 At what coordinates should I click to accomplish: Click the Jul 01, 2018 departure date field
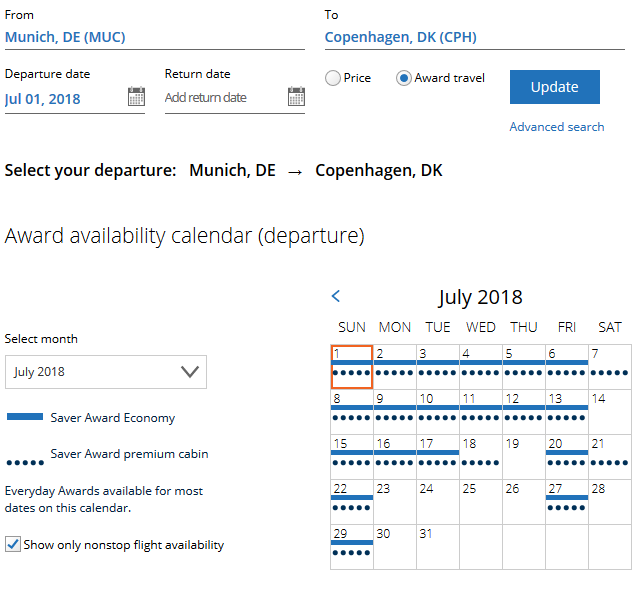coord(60,98)
